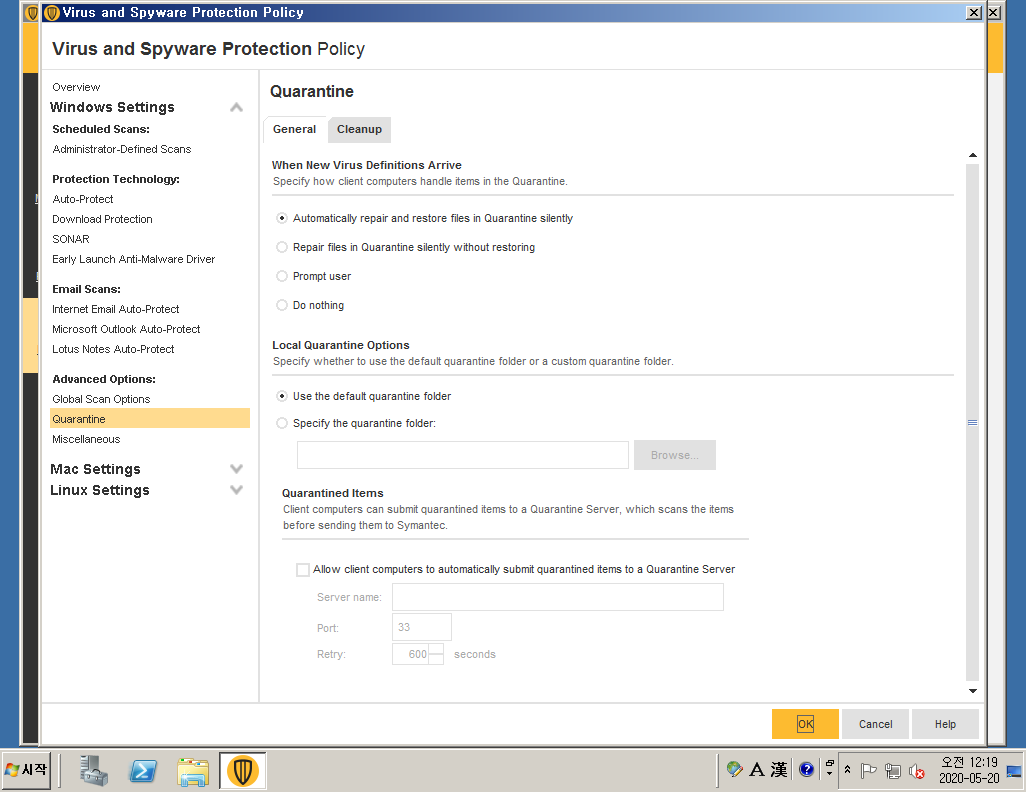The height and width of the screenshot is (792, 1026).
Task: Open Internet Email Auto-Protect
Action: (116, 309)
